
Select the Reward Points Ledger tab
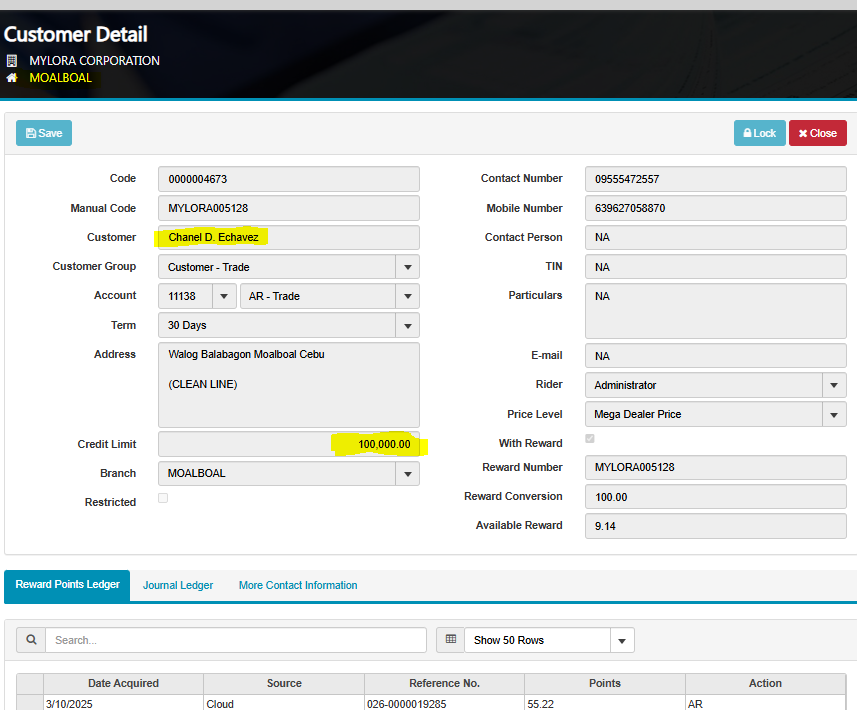(67, 585)
